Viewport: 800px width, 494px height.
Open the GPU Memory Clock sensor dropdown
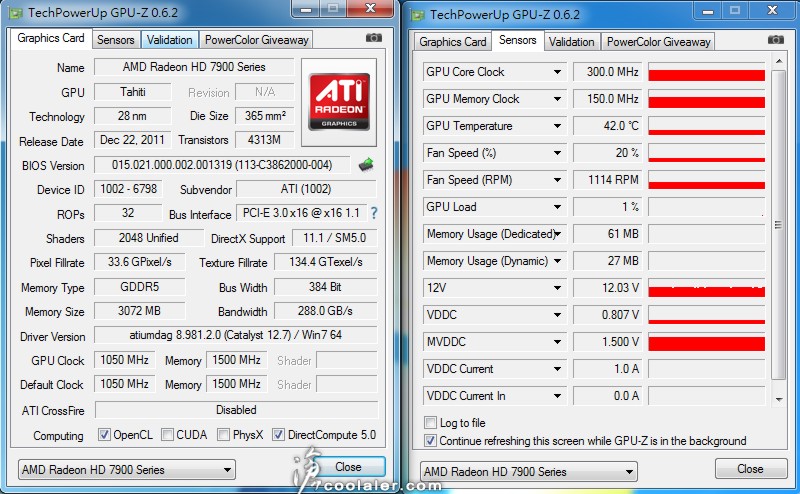pyautogui.click(x=557, y=99)
